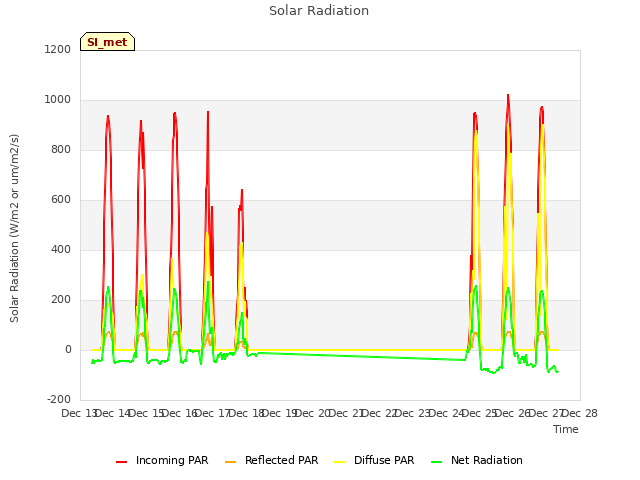Click the y-axis label Solar Radiation
Screen dimensions: 640x480
pos(14,228)
